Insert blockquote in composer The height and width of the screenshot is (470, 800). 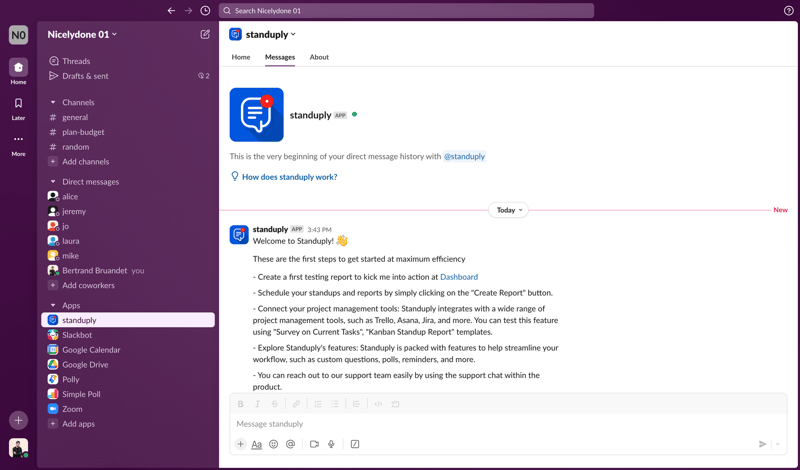pyautogui.click(x=356, y=404)
